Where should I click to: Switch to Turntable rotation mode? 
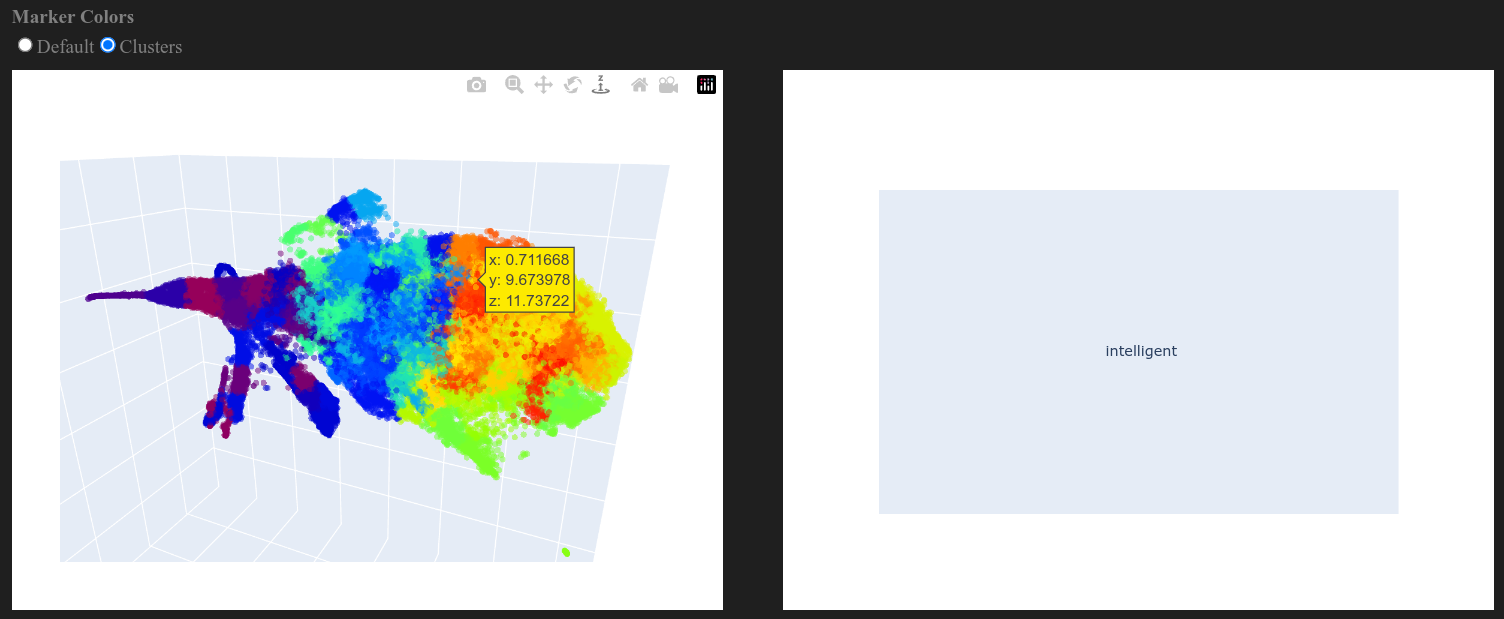pos(601,85)
